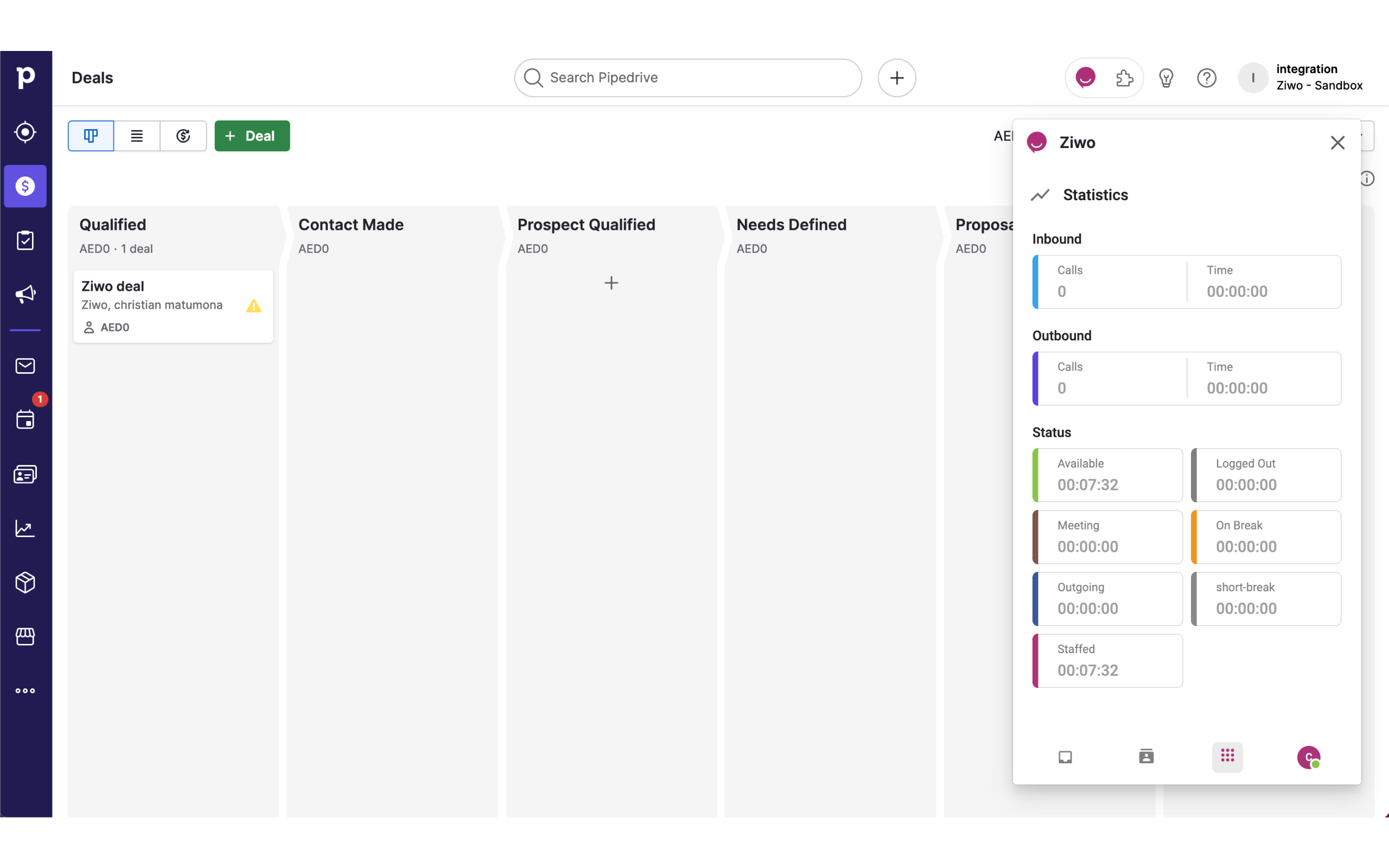Open Products box sidebar icon
Viewport: 1389px width, 868px height.
26,582
